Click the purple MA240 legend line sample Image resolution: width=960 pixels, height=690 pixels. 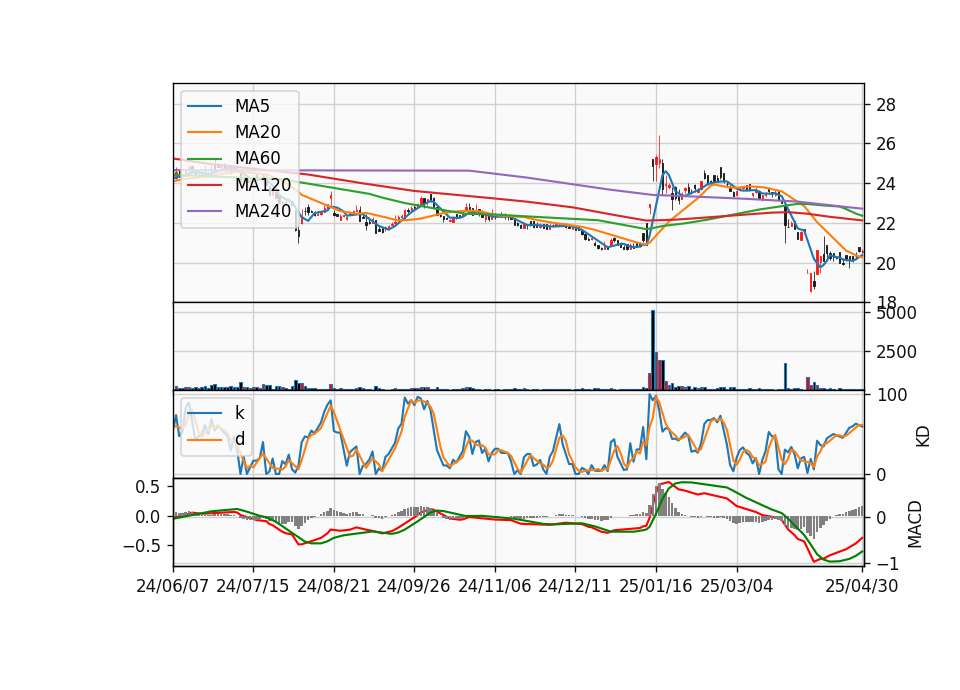[x=204, y=211]
